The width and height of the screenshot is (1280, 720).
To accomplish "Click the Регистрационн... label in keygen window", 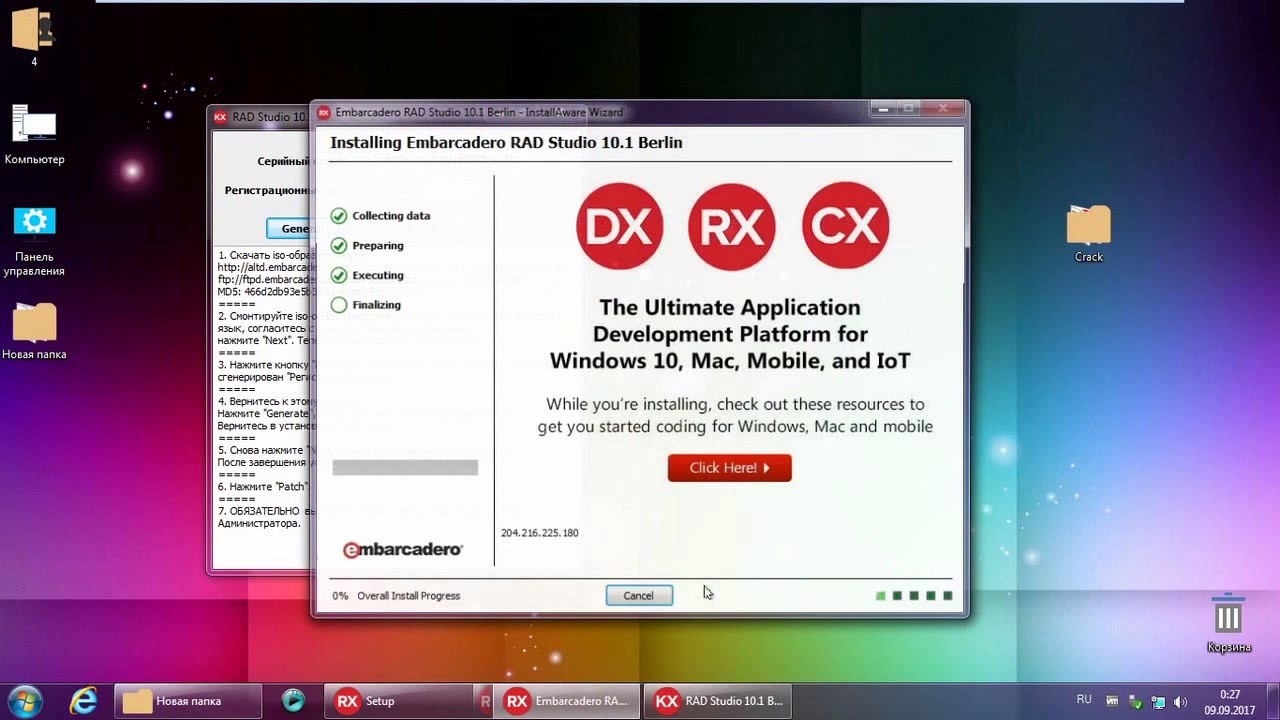I will [x=267, y=190].
